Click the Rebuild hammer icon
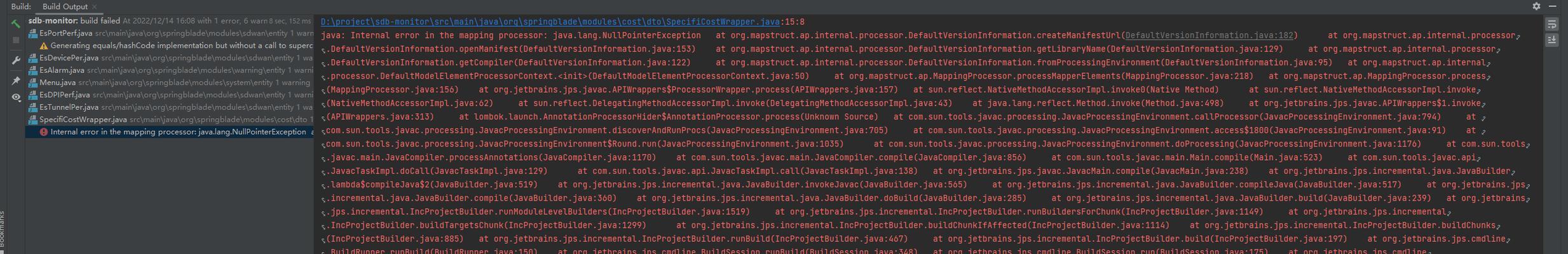Image resolution: width=1568 pixels, height=254 pixels. point(15,23)
